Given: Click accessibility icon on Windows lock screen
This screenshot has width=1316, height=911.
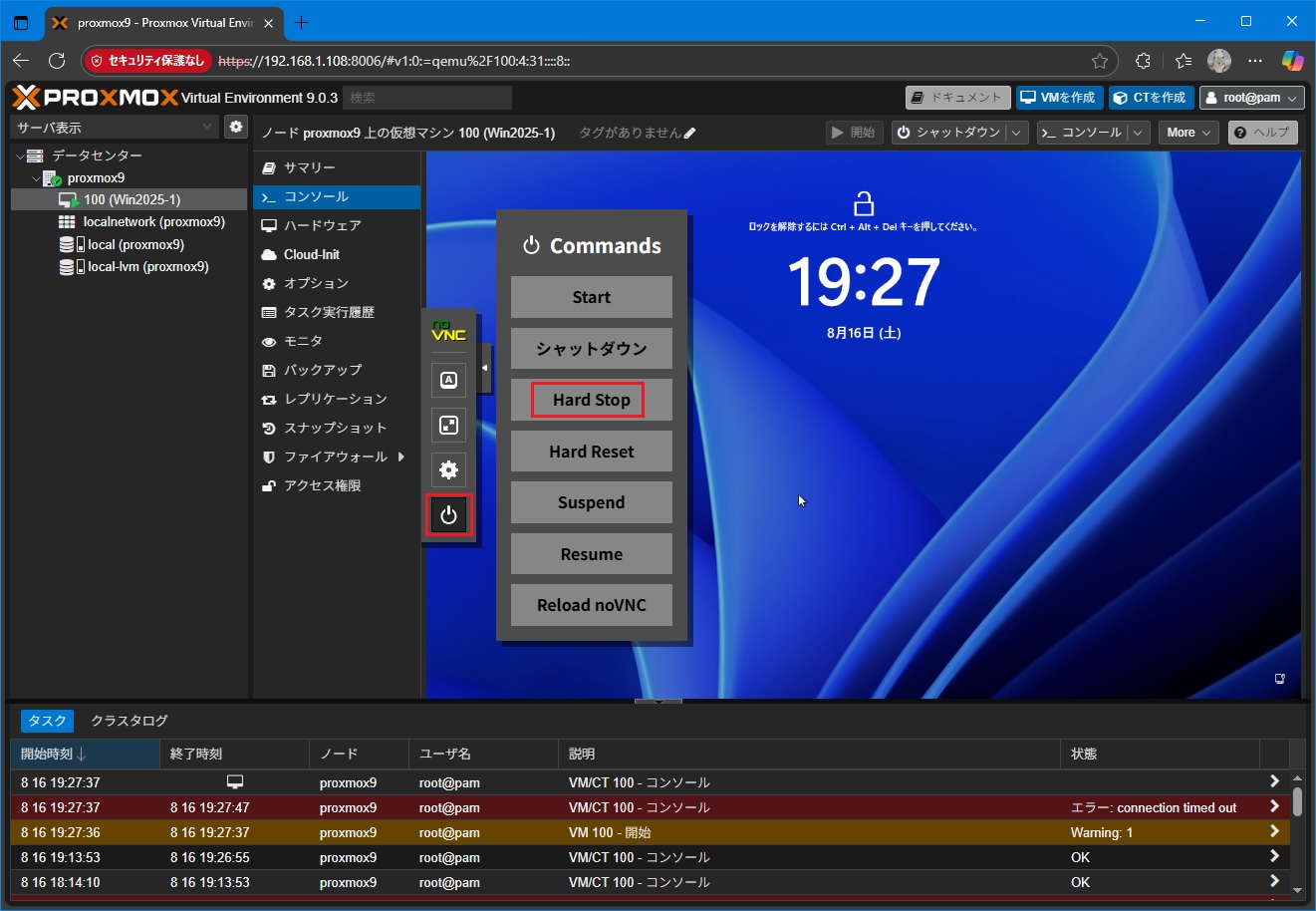Looking at the screenshot, I should [x=1280, y=679].
